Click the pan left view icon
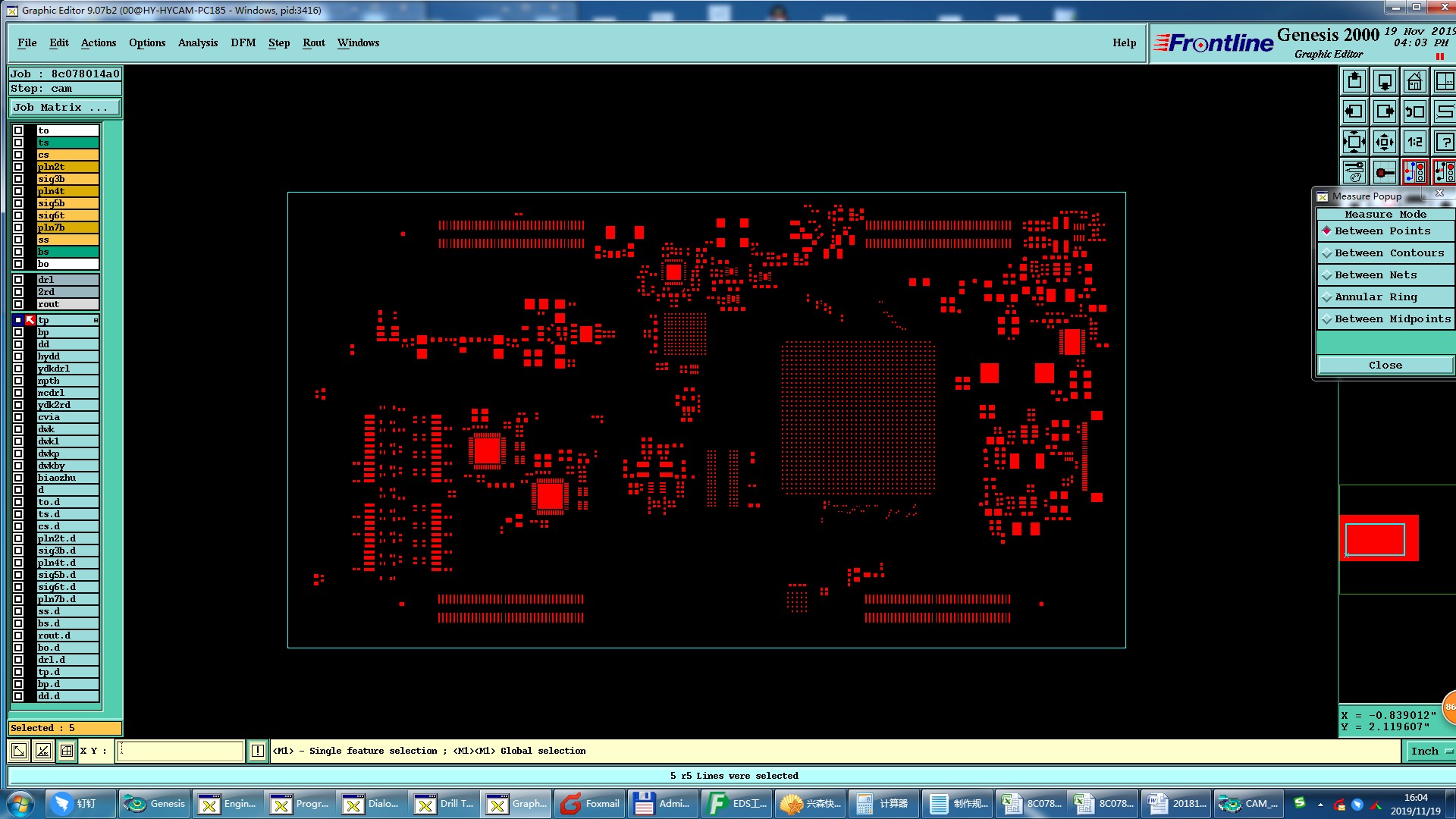The image size is (1456, 819). [1354, 111]
